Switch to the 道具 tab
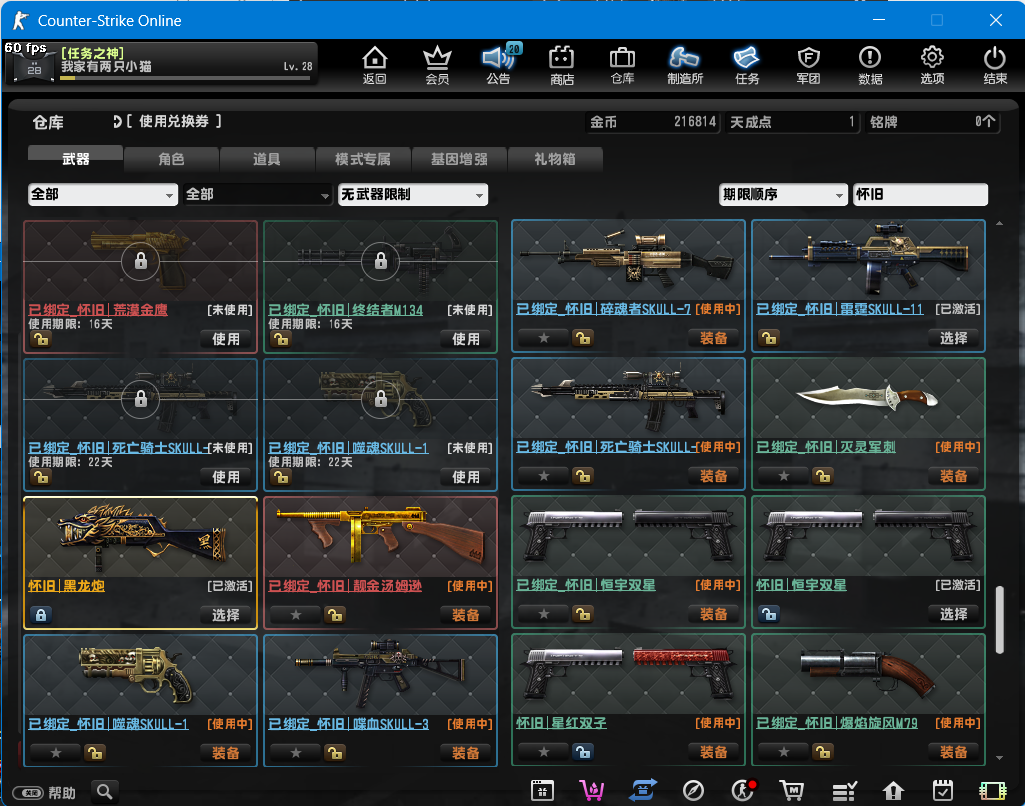Viewport: 1025px width, 806px height. (x=267, y=159)
